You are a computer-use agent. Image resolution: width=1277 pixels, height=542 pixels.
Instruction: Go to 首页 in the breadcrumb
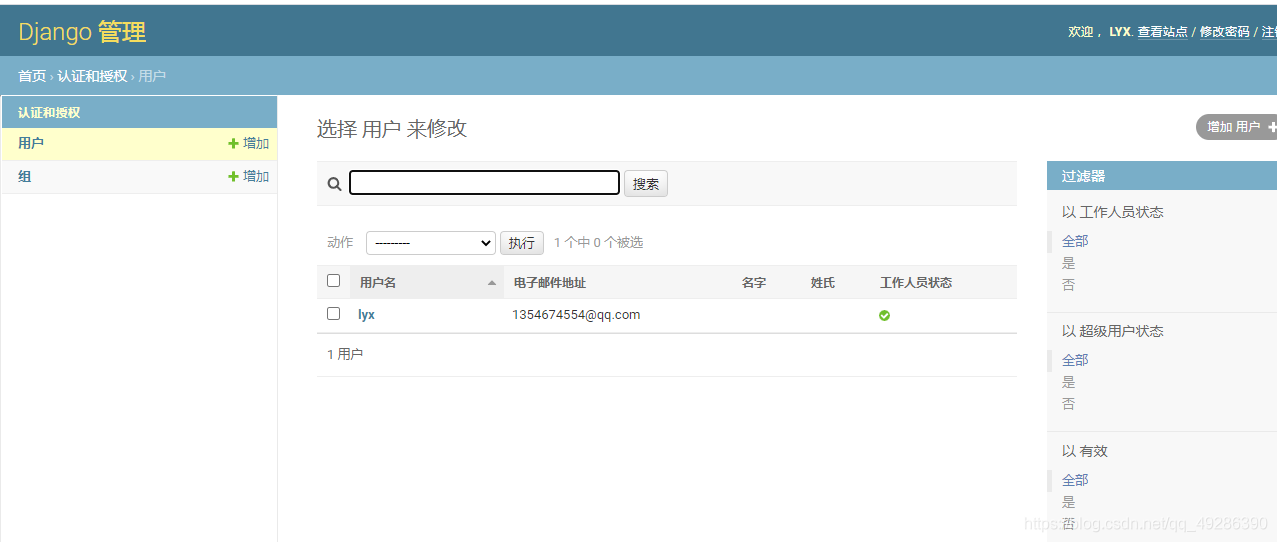tap(32, 76)
